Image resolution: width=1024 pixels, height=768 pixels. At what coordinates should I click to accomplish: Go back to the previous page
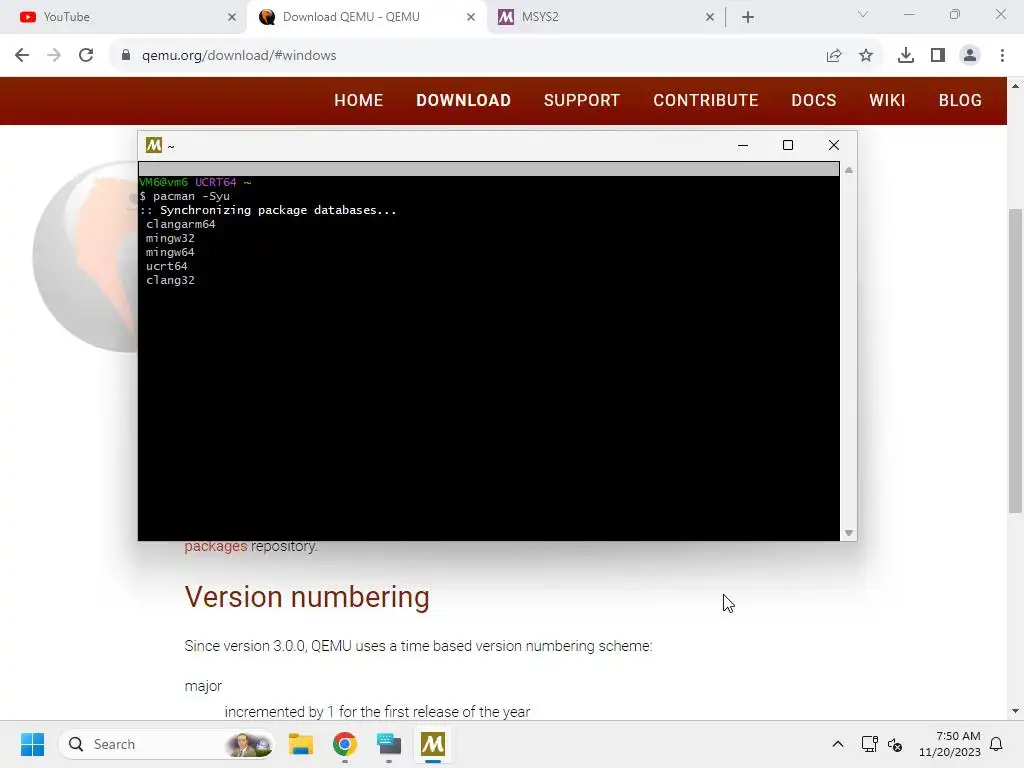click(x=22, y=56)
